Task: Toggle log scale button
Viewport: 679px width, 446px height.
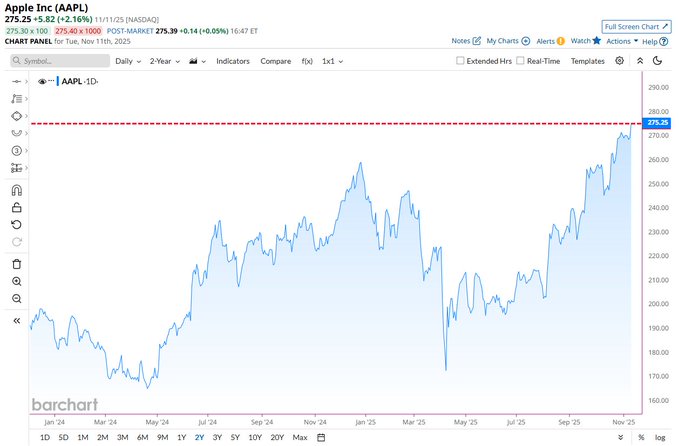Action: pyautogui.click(x=660, y=437)
